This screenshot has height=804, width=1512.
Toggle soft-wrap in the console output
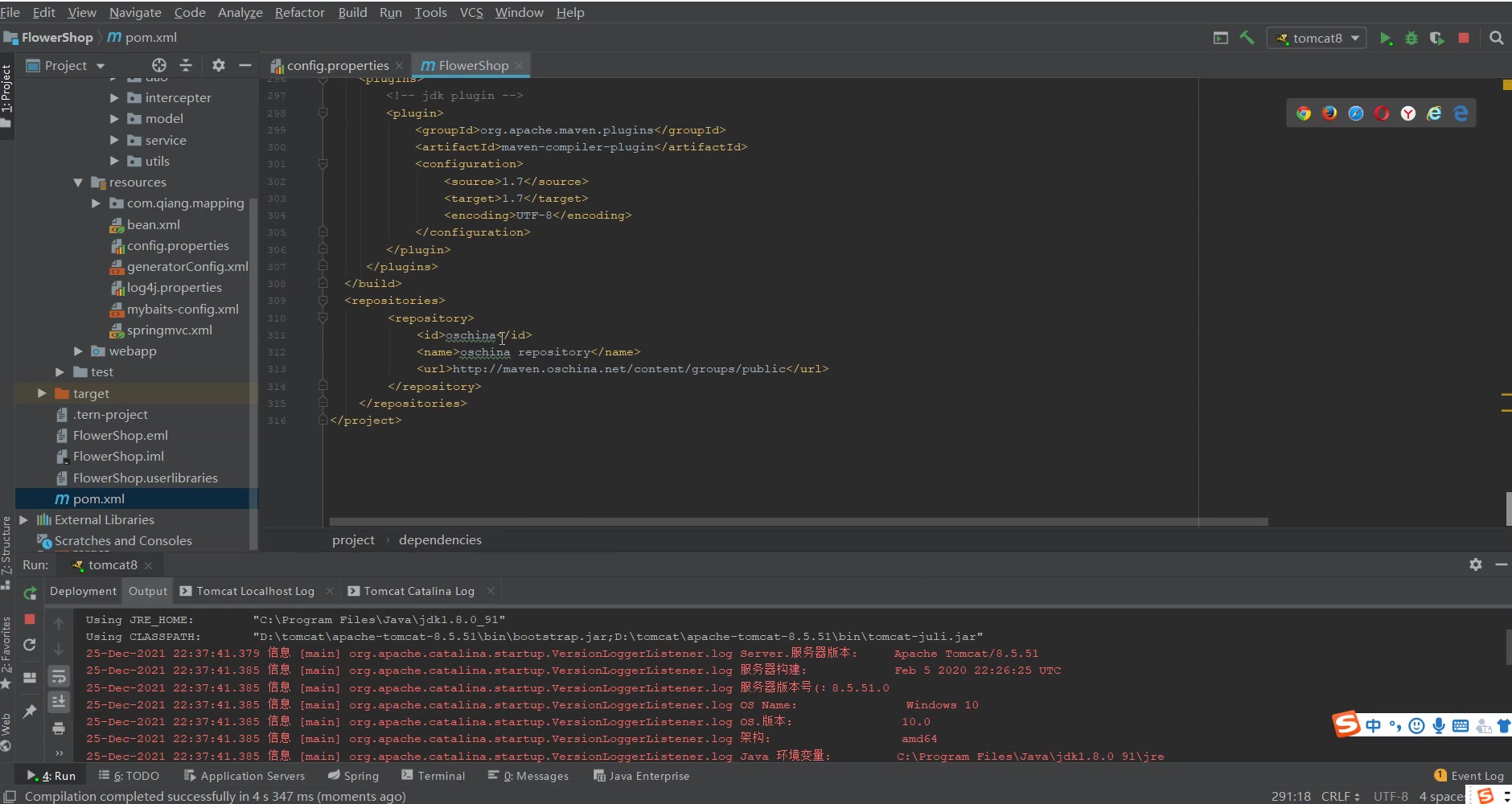59,676
